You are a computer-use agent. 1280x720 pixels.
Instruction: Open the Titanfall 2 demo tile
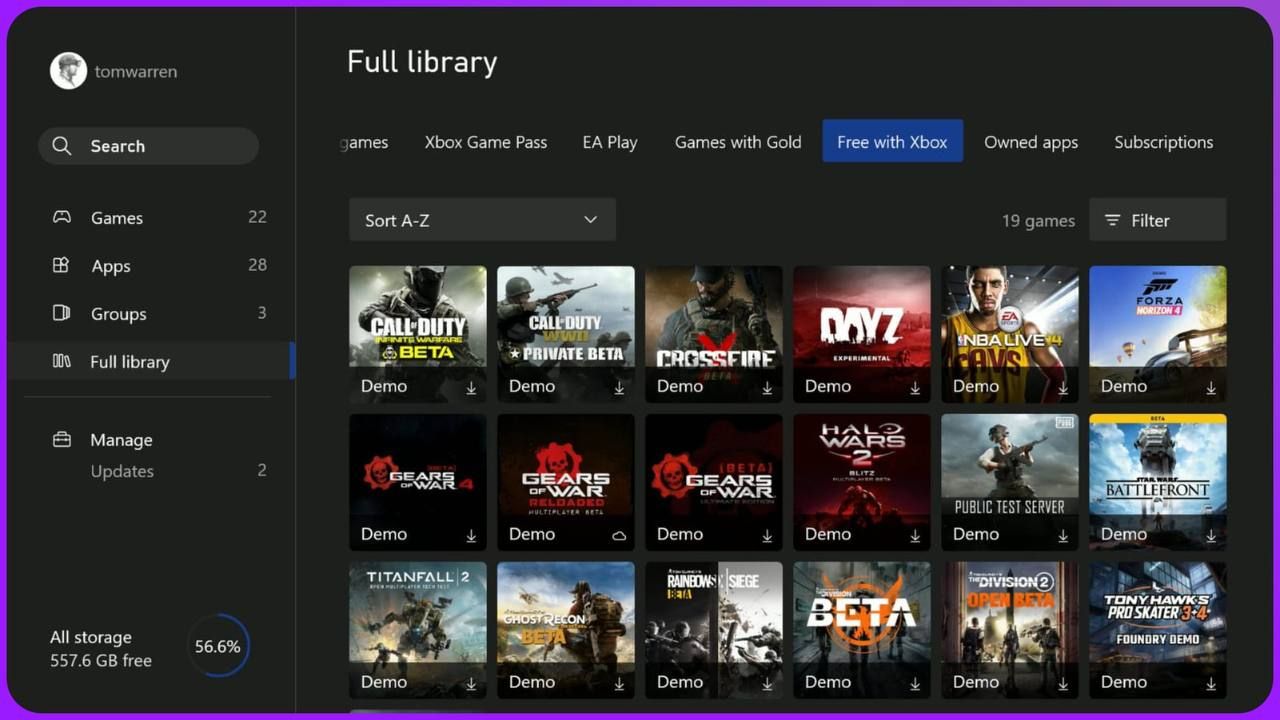pyautogui.click(x=417, y=630)
